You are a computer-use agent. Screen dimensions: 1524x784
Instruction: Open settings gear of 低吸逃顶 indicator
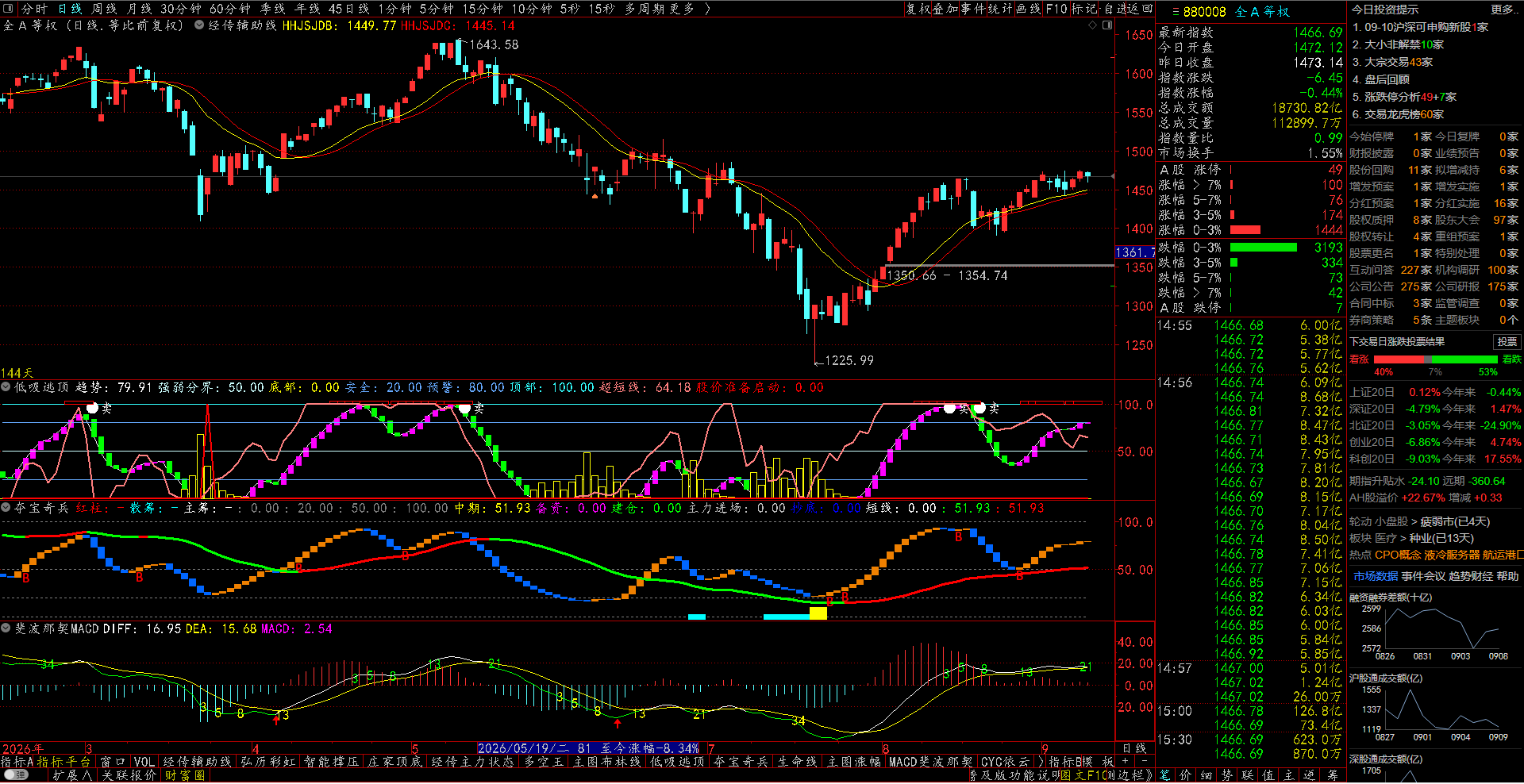tap(6, 387)
